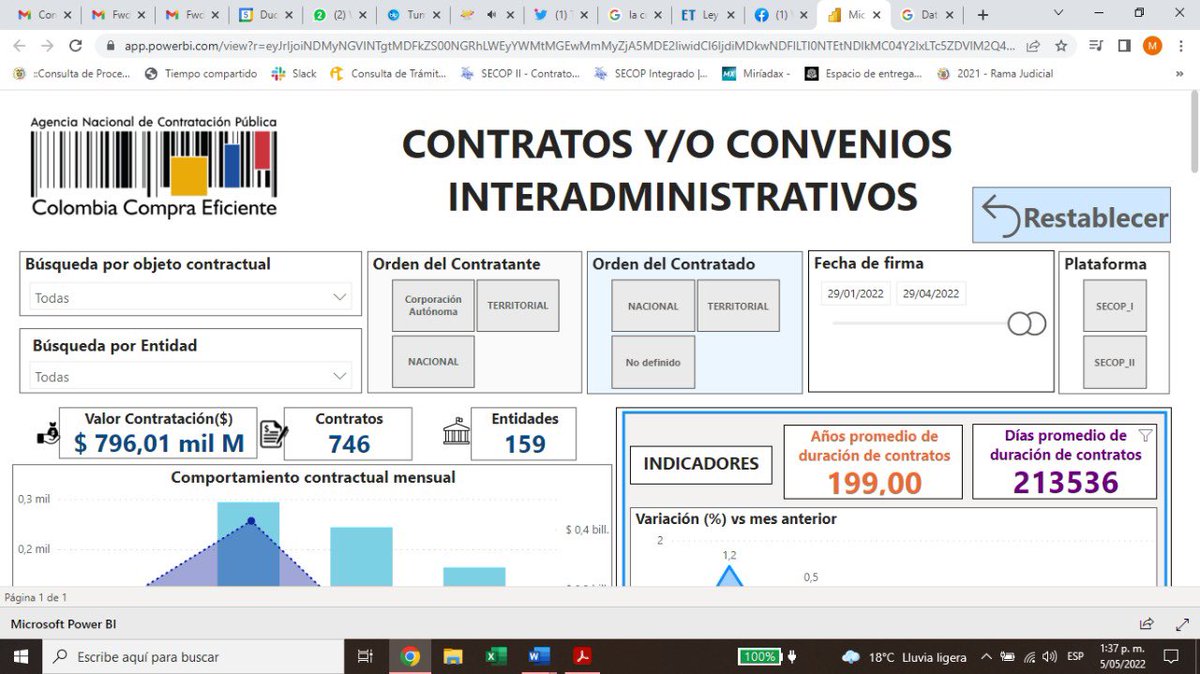Viewport: 1200px width, 674px height.
Task: Open the Chrome profile avatar M
Action: [x=1153, y=45]
